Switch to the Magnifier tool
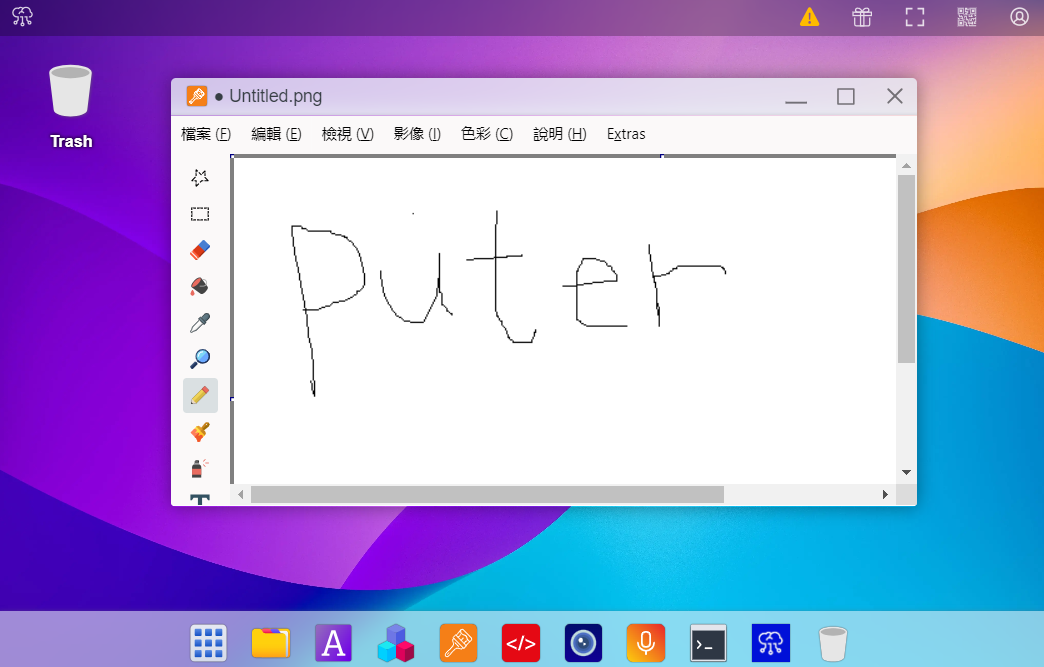Screen dimensions: 1044x667 199,358
